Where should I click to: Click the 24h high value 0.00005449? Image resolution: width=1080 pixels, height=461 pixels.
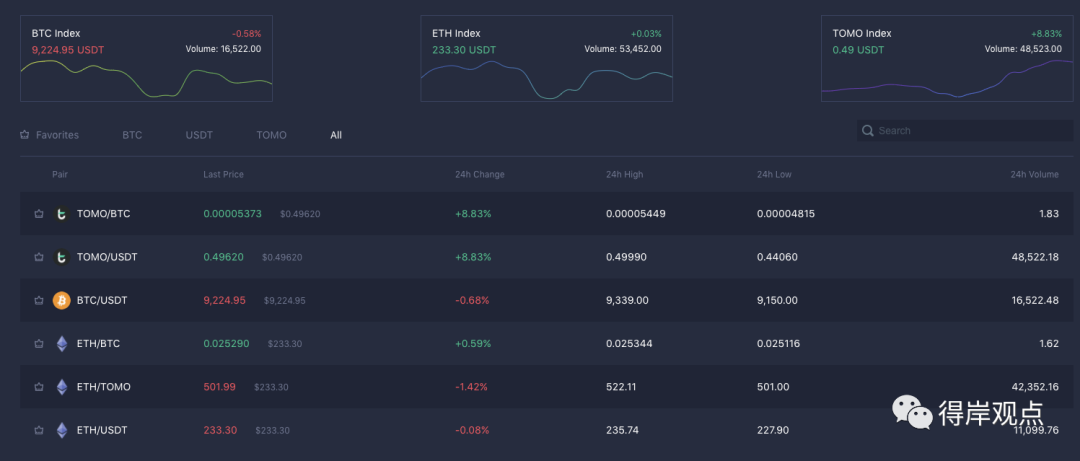coord(636,214)
